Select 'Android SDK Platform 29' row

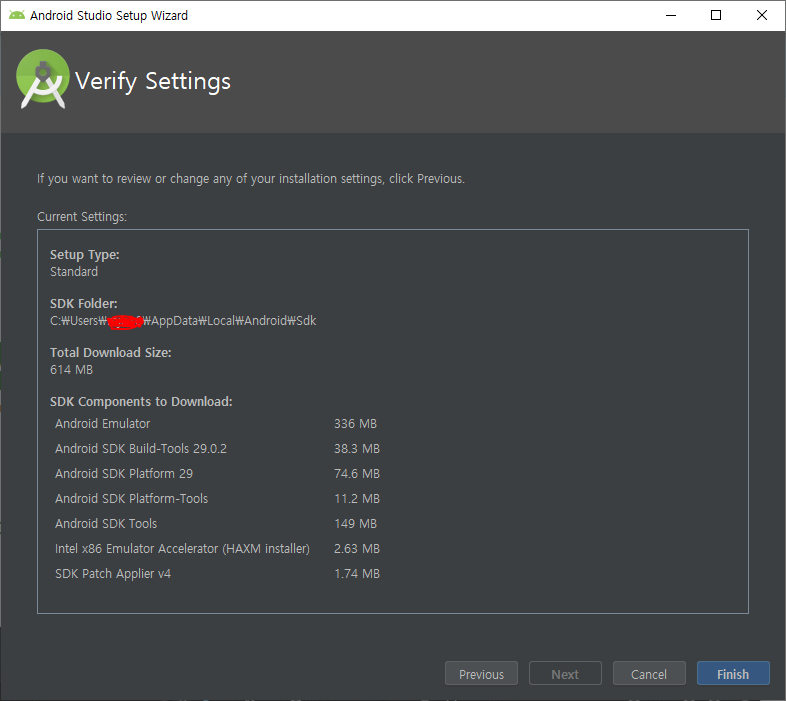pos(216,474)
